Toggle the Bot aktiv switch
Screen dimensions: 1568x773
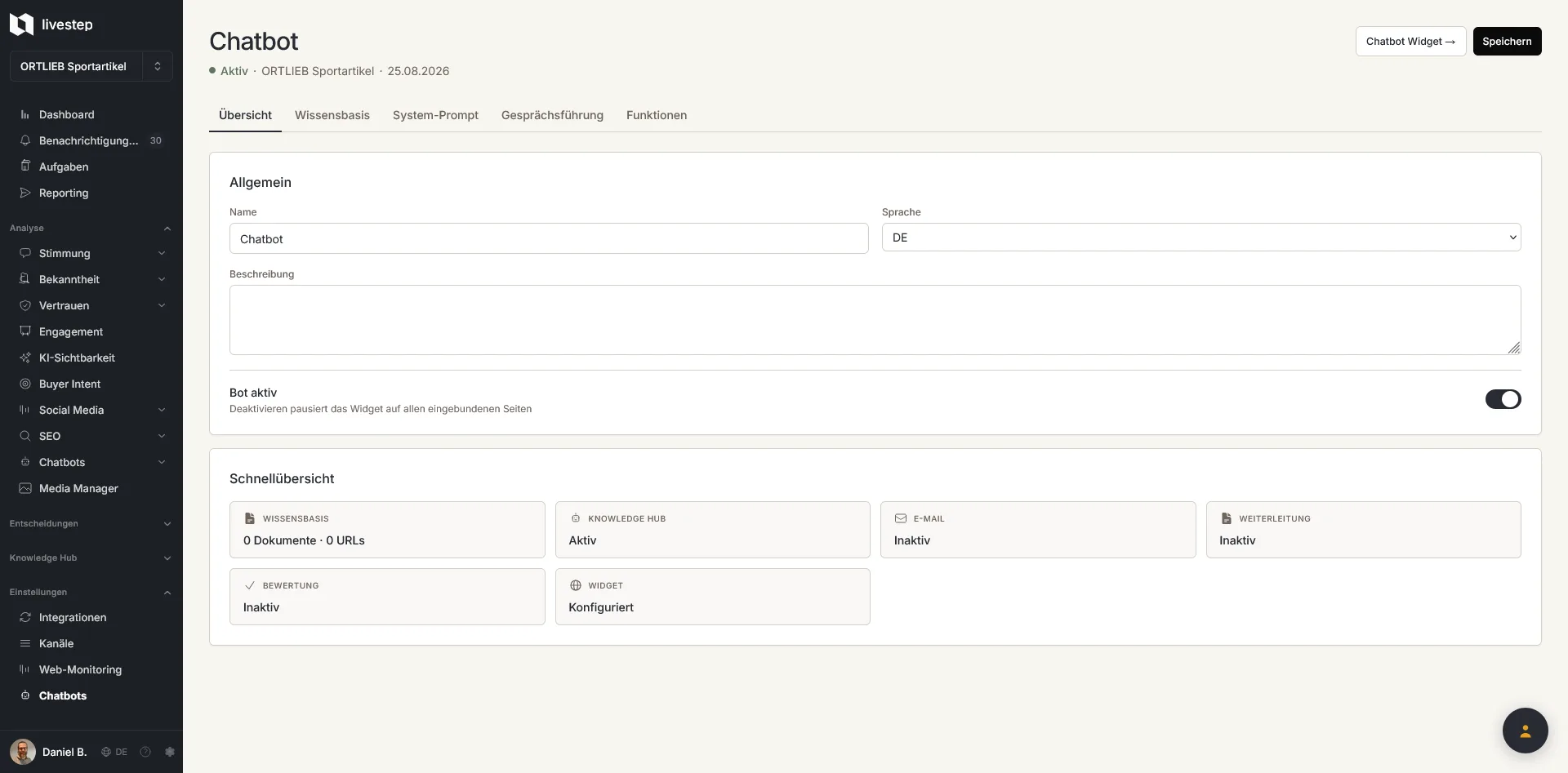(x=1503, y=399)
